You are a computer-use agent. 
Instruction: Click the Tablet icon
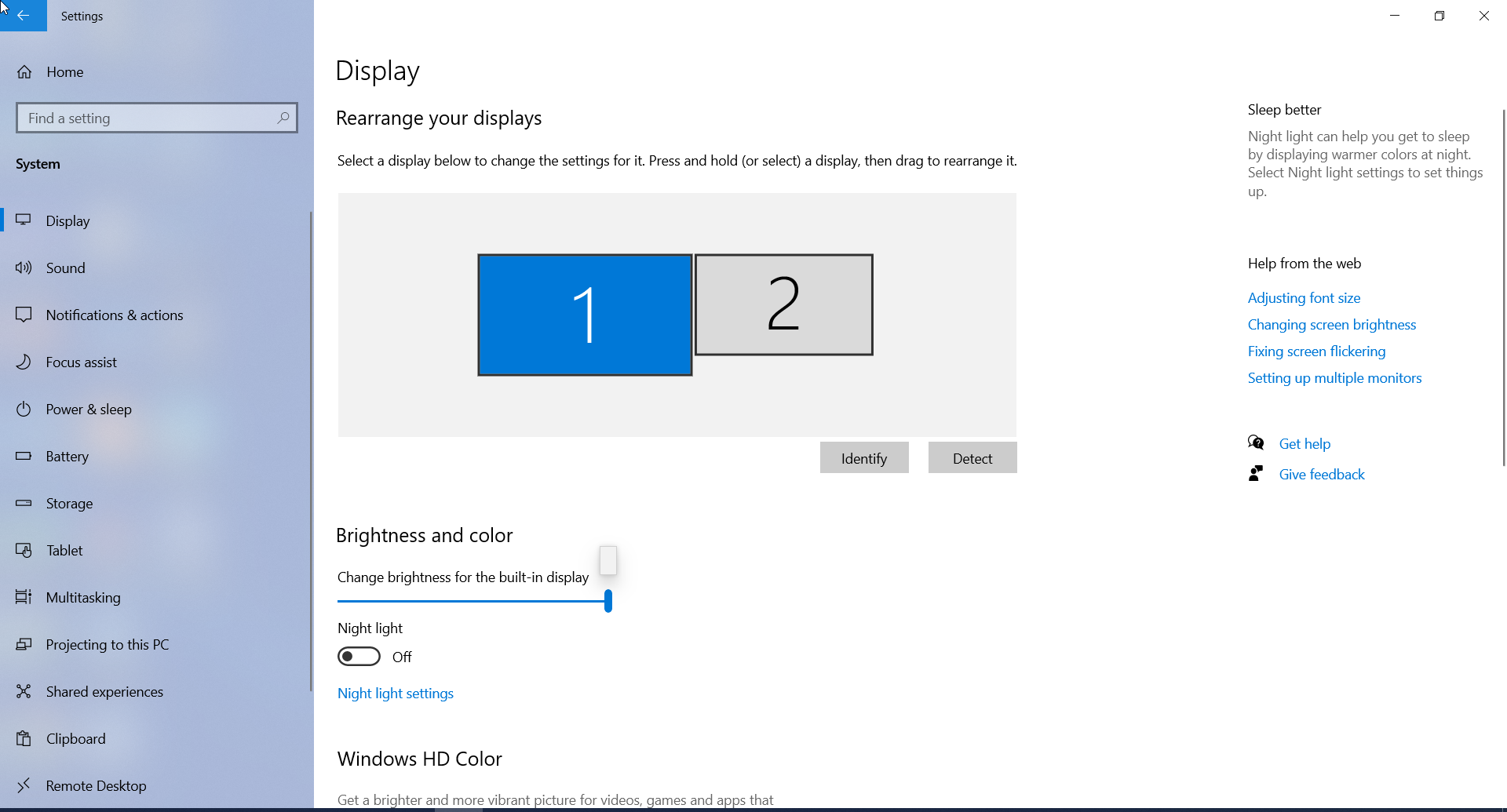24,550
